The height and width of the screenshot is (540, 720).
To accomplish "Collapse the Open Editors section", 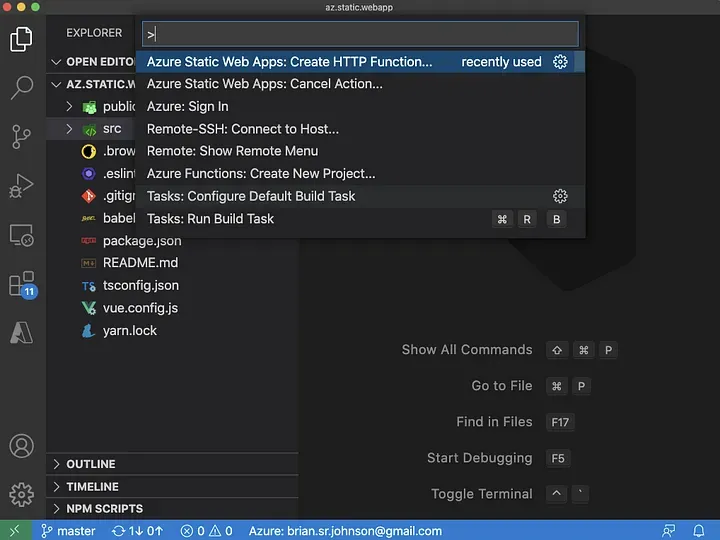I will point(92,62).
